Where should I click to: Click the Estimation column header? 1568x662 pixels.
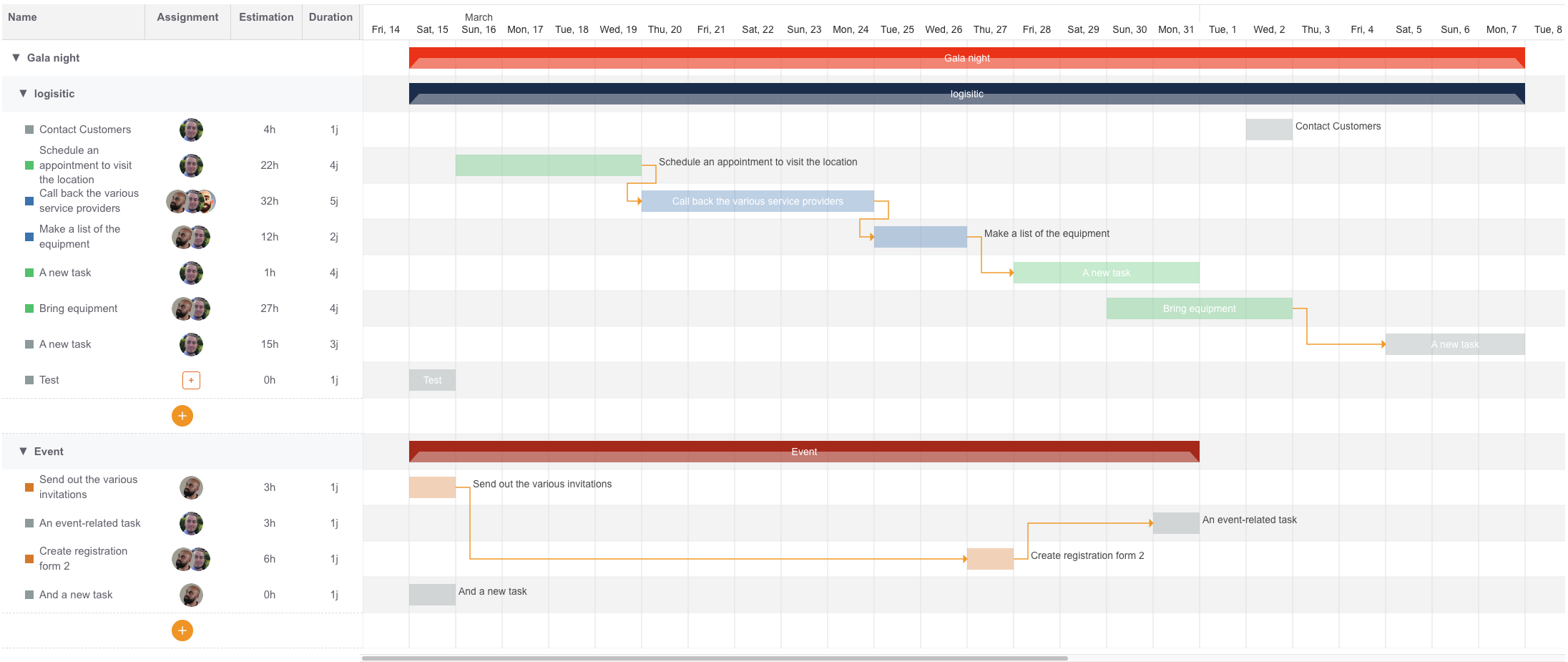(x=266, y=17)
